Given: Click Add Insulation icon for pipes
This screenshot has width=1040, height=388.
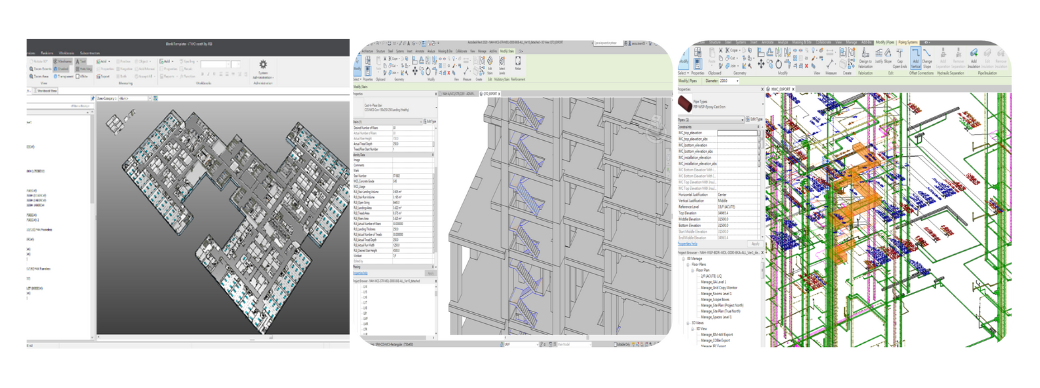Looking at the screenshot, I should tap(974, 58).
